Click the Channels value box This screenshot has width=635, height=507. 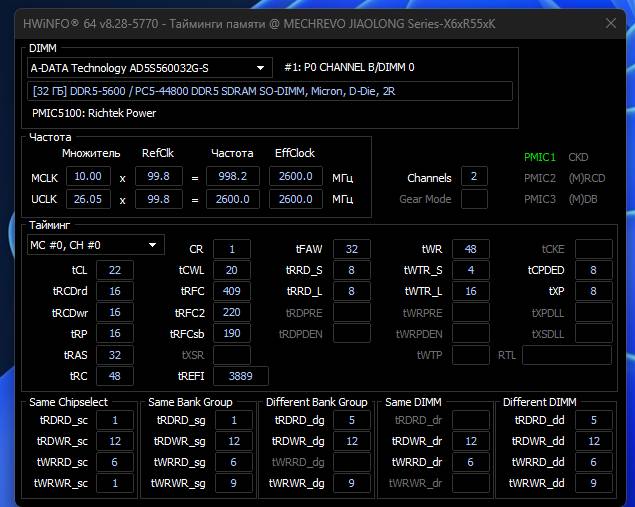point(473,177)
